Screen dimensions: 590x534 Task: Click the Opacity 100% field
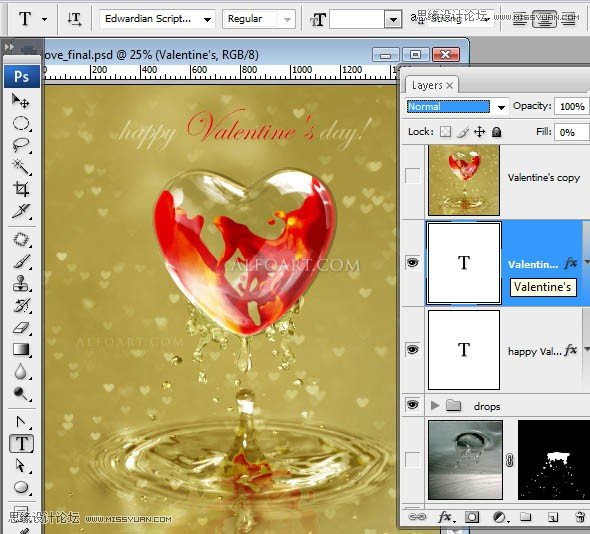tap(572, 106)
